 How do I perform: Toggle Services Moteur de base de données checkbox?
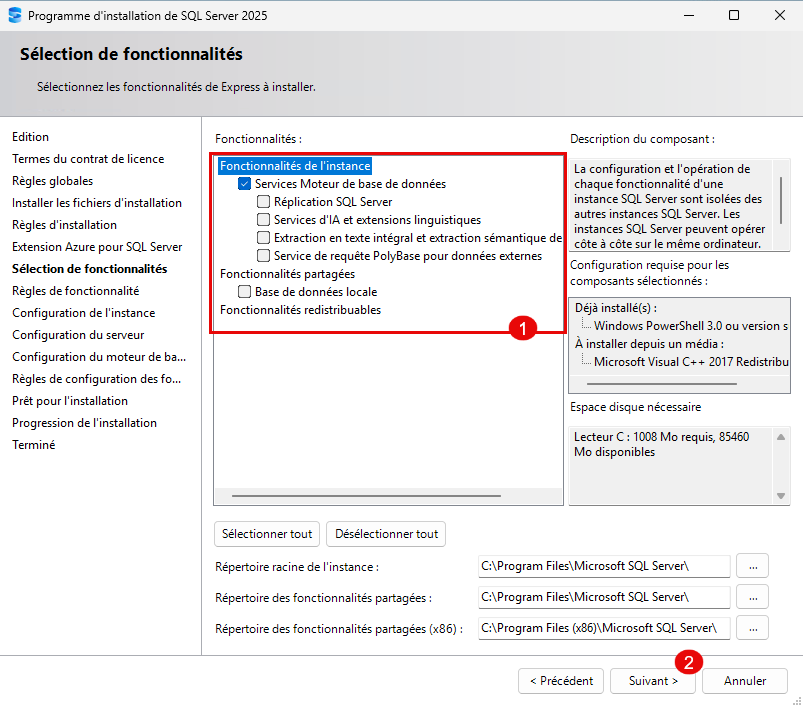point(244,184)
